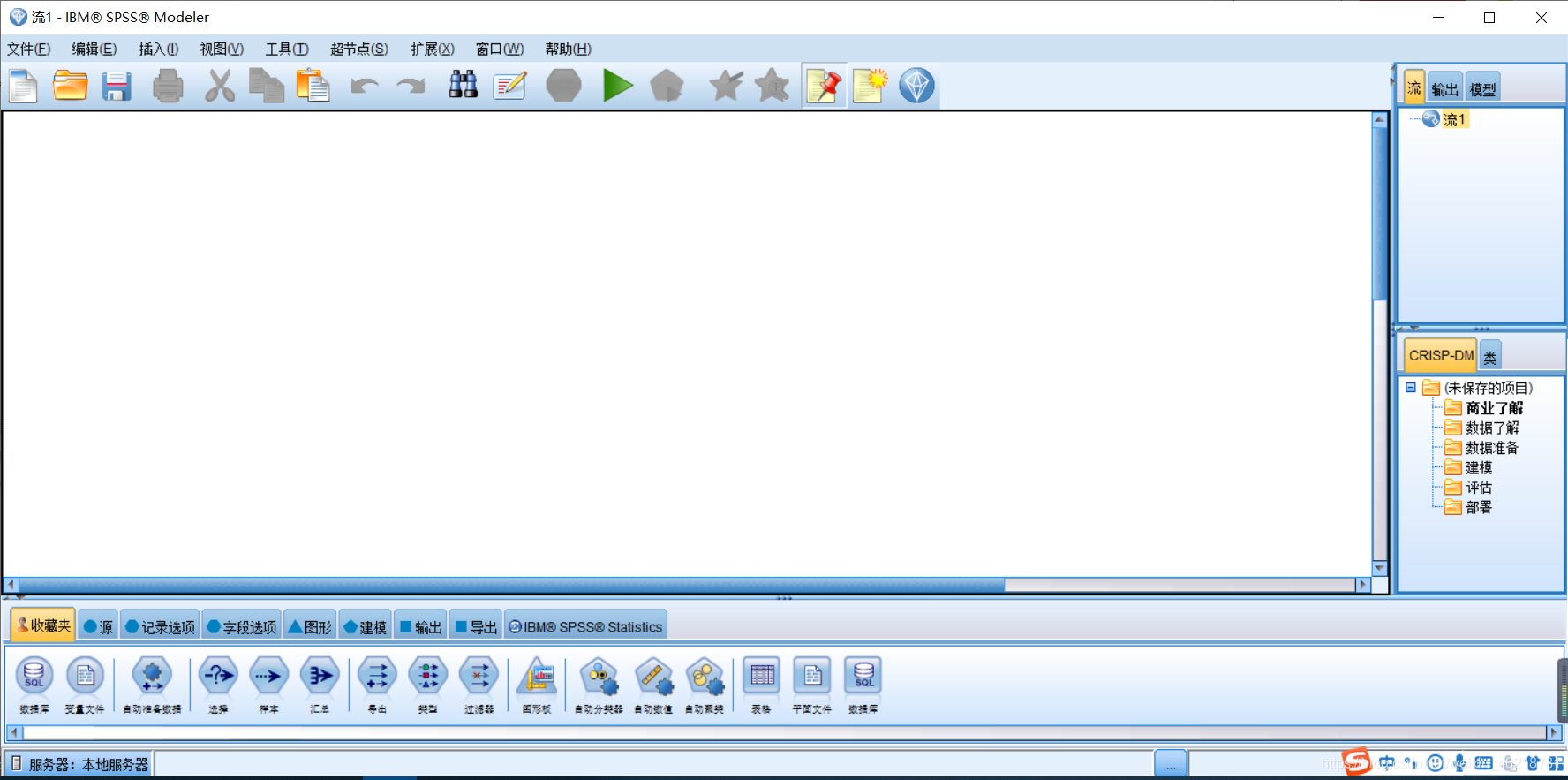Image resolution: width=1568 pixels, height=780 pixels.
Task: Run the stream with the green play button
Action: (x=618, y=86)
